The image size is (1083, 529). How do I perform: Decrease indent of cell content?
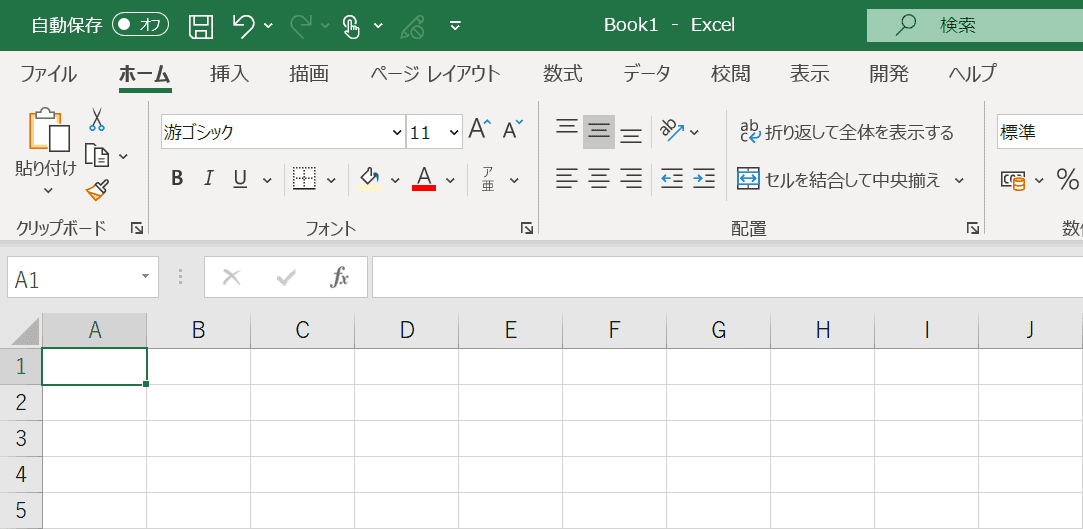point(671,179)
